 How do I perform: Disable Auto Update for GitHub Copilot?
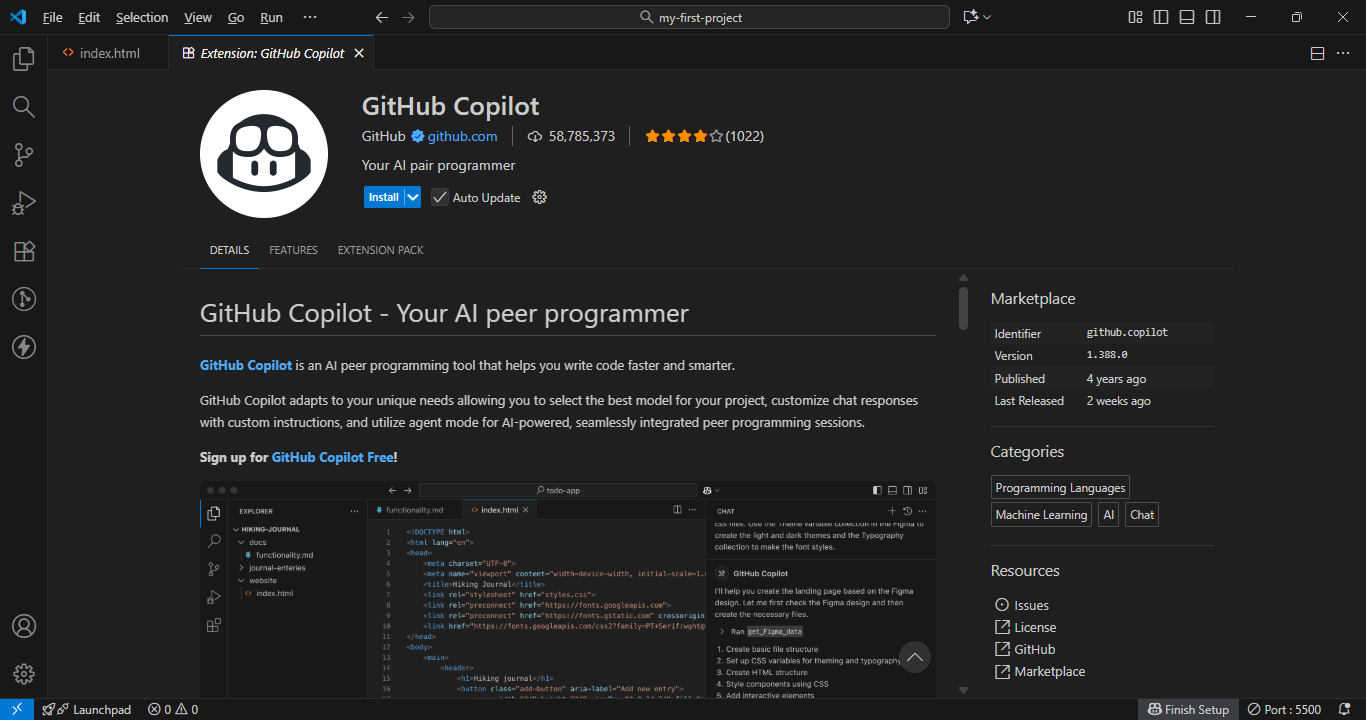pos(440,197)
